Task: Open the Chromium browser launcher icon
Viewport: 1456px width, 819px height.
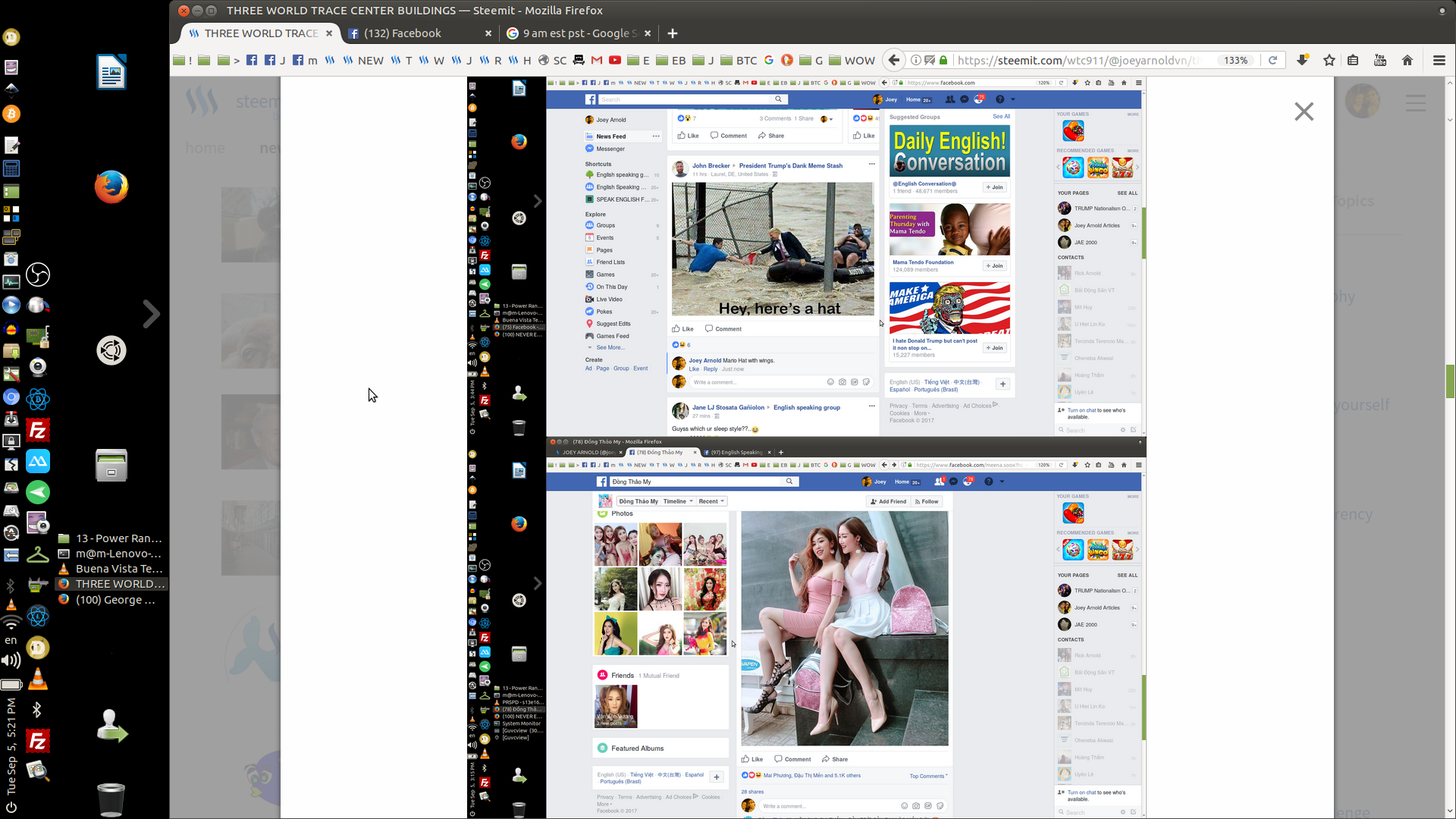Action: tap(11, 397)
